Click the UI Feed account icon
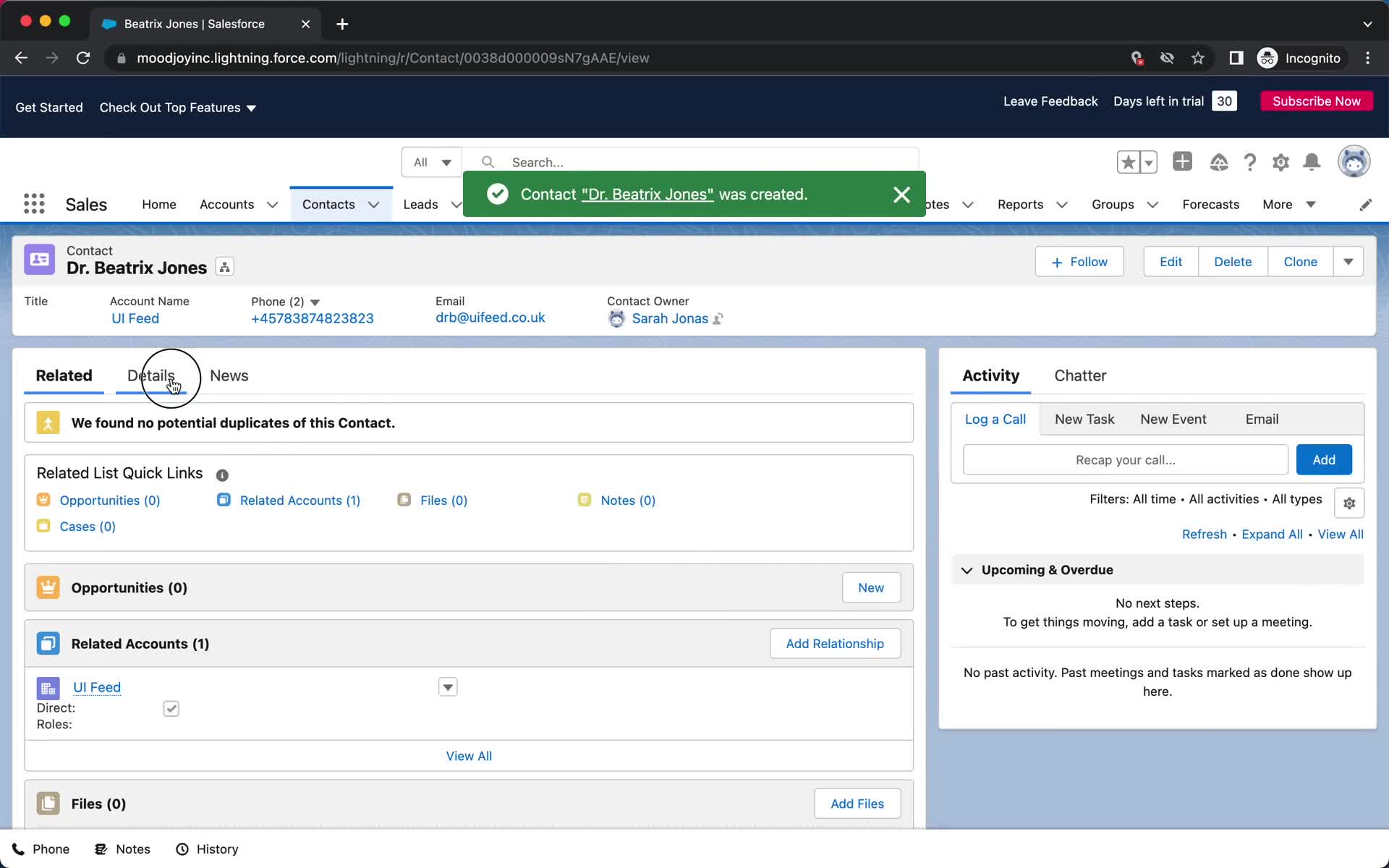 click(x=48, y=688)
